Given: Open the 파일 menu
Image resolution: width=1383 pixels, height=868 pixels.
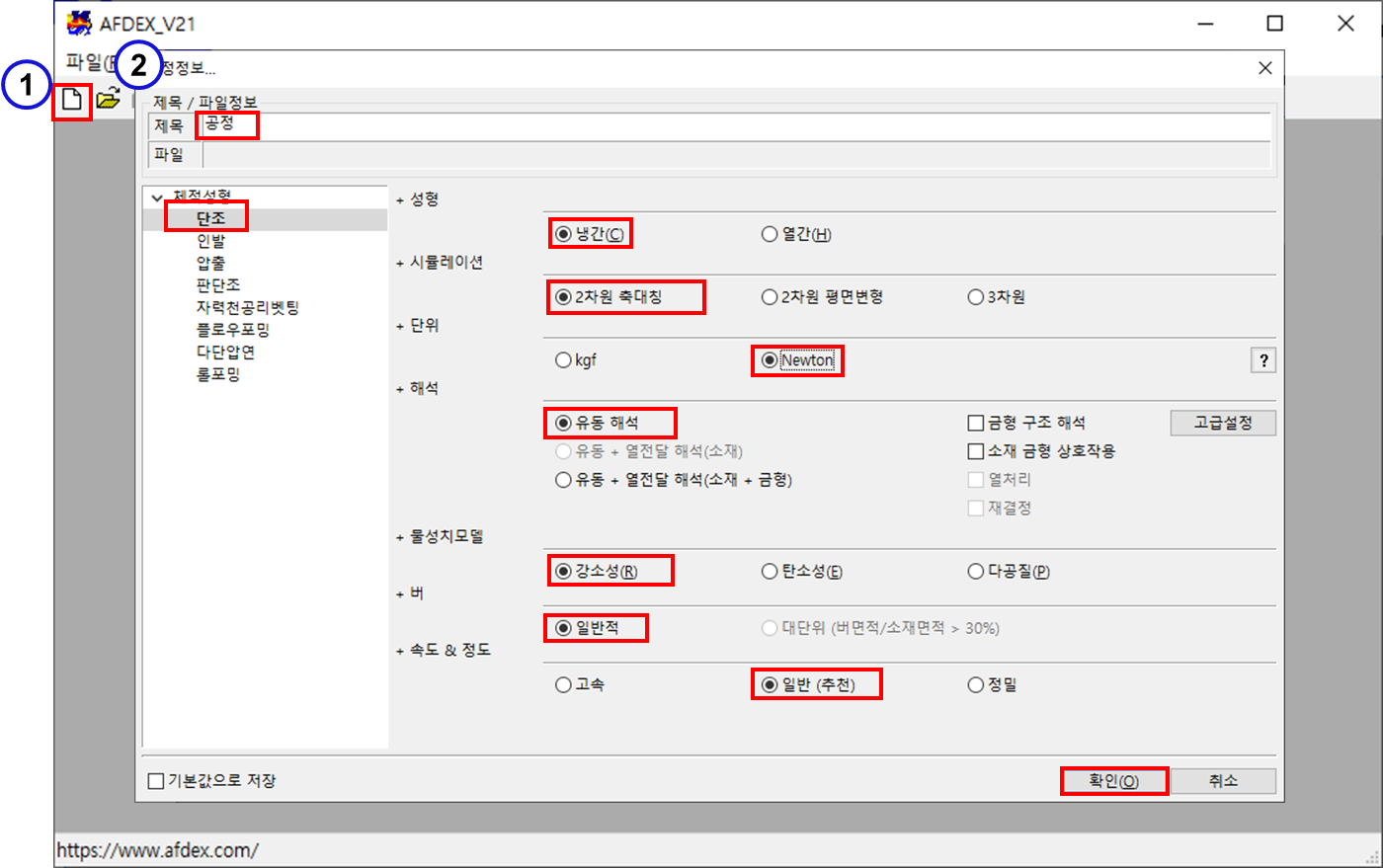Looking at the screenshot, I should [85, 62].
